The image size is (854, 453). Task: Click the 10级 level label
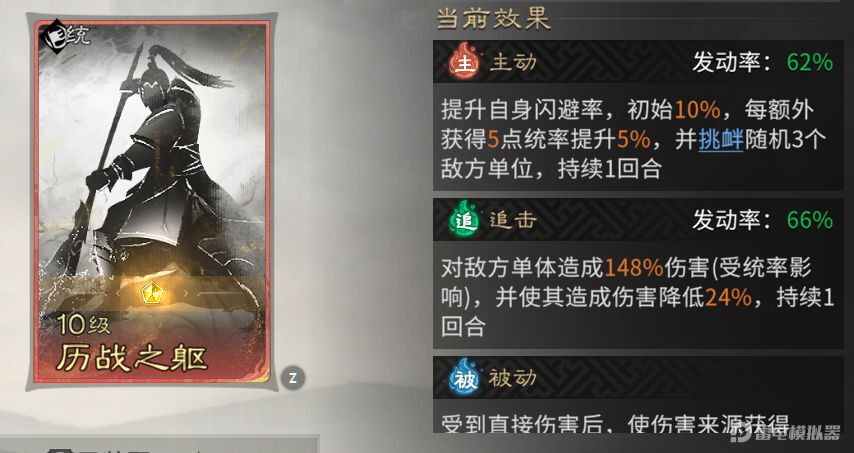tap(84, 325)
